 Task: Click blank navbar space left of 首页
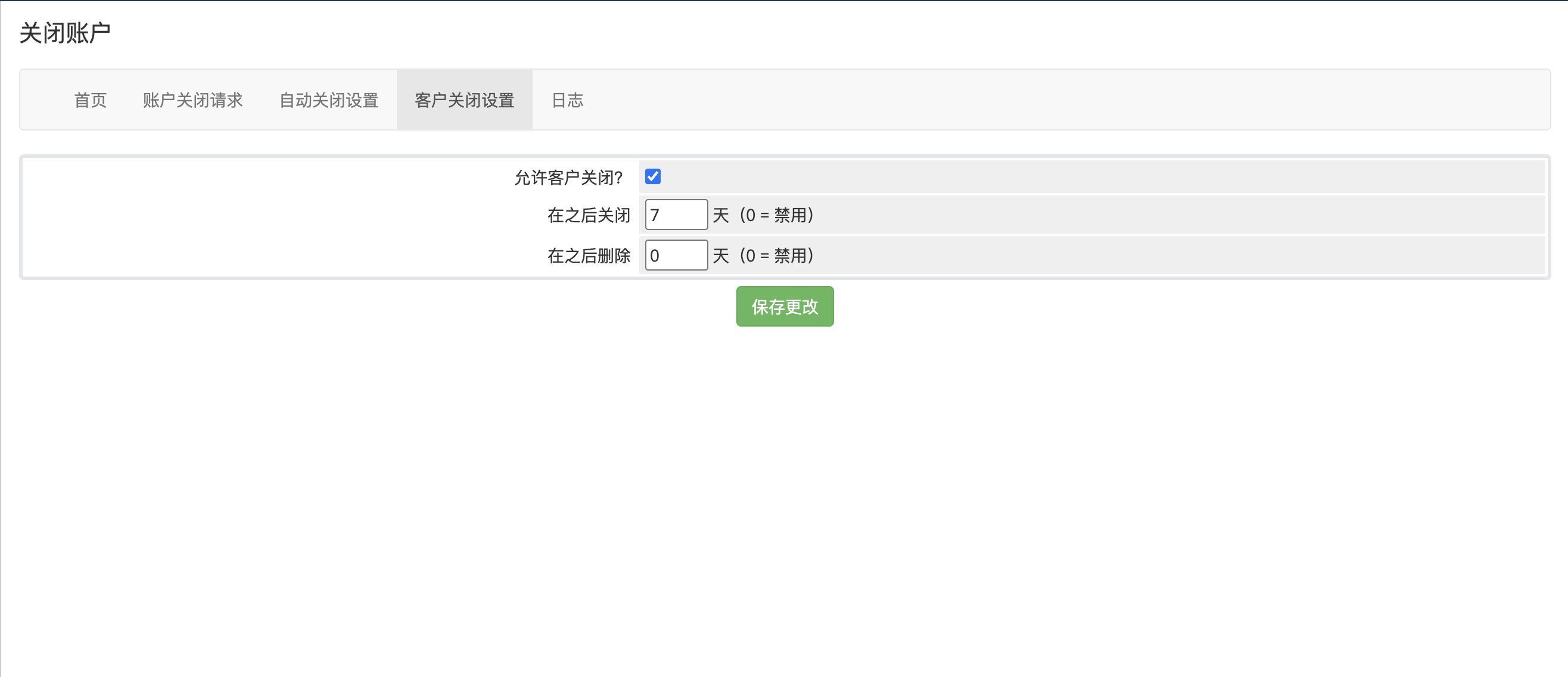(x=43, y=100)
